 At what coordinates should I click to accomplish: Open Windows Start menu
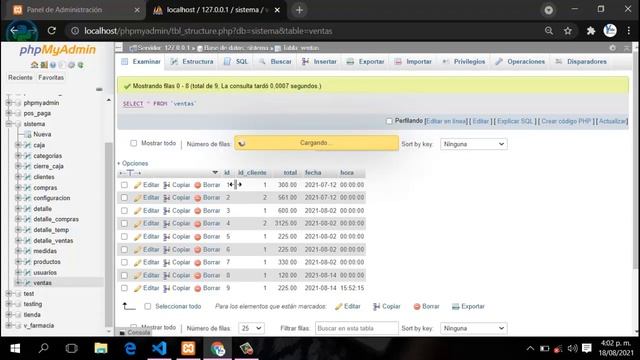coord(15,348)
